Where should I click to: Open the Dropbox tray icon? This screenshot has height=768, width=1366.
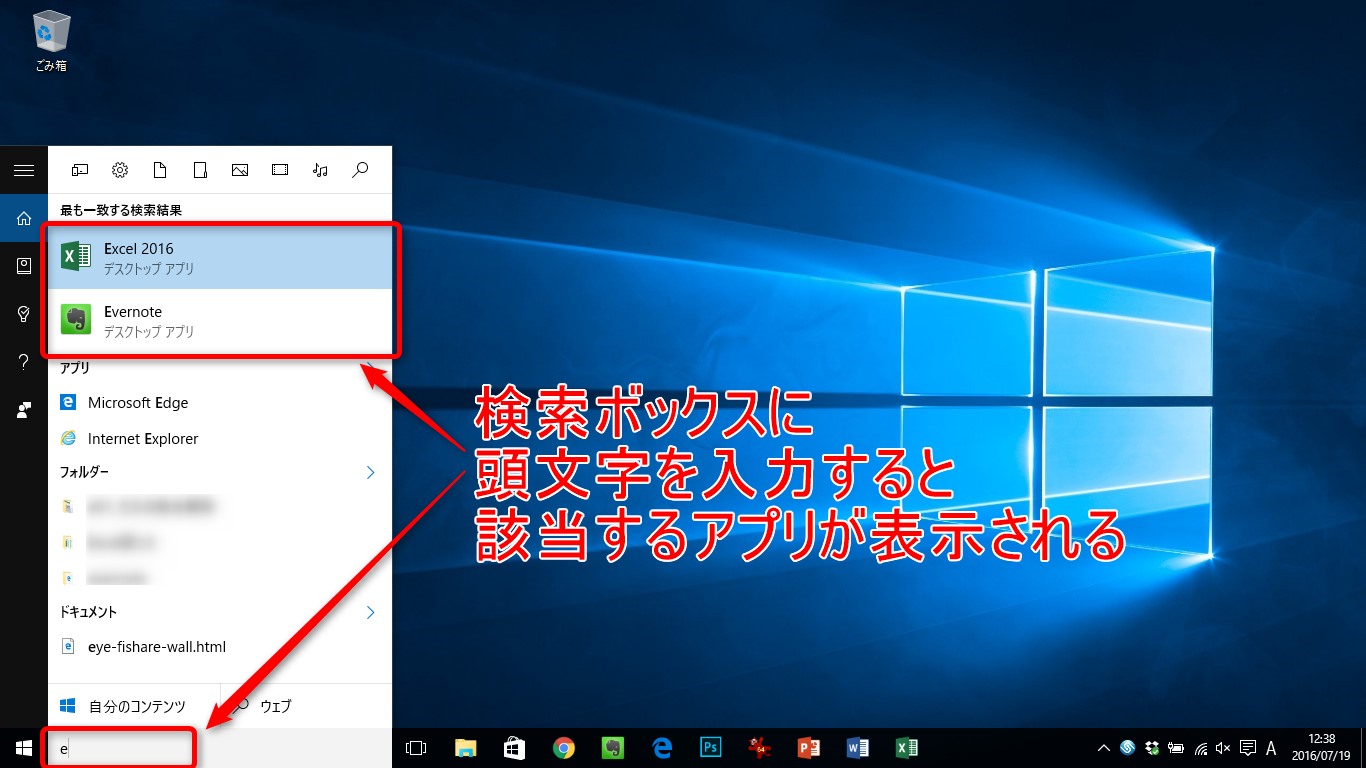(x=1152, y=748)
